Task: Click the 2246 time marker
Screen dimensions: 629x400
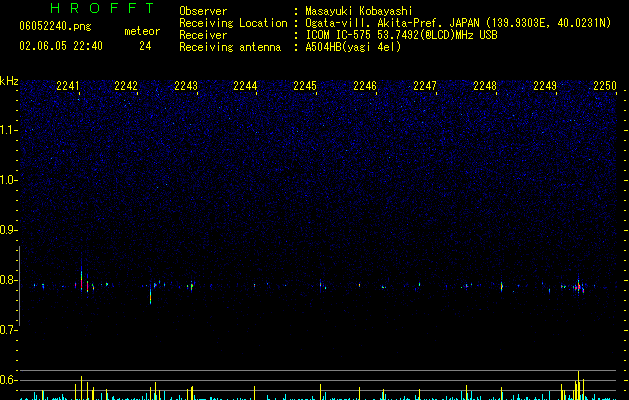Action: point(365,86)
